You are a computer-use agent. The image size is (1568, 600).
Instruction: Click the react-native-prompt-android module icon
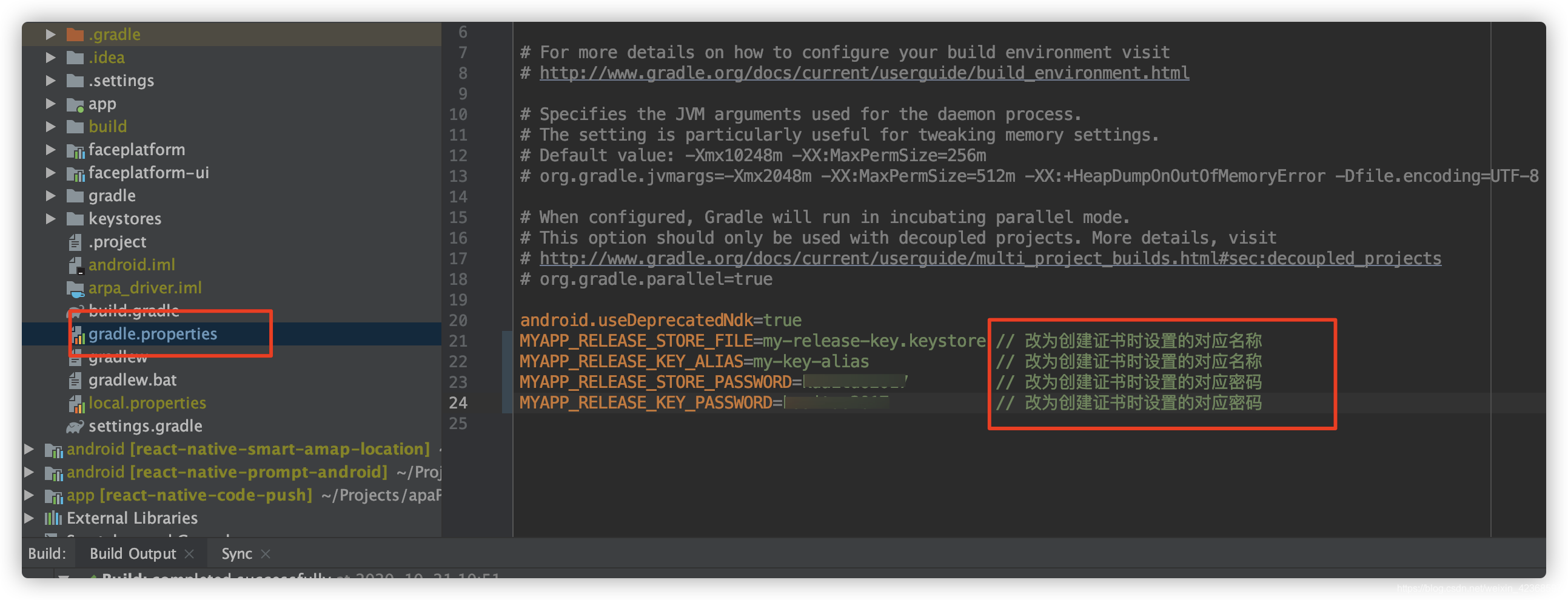pyautogui.click(x=53, y=473)
